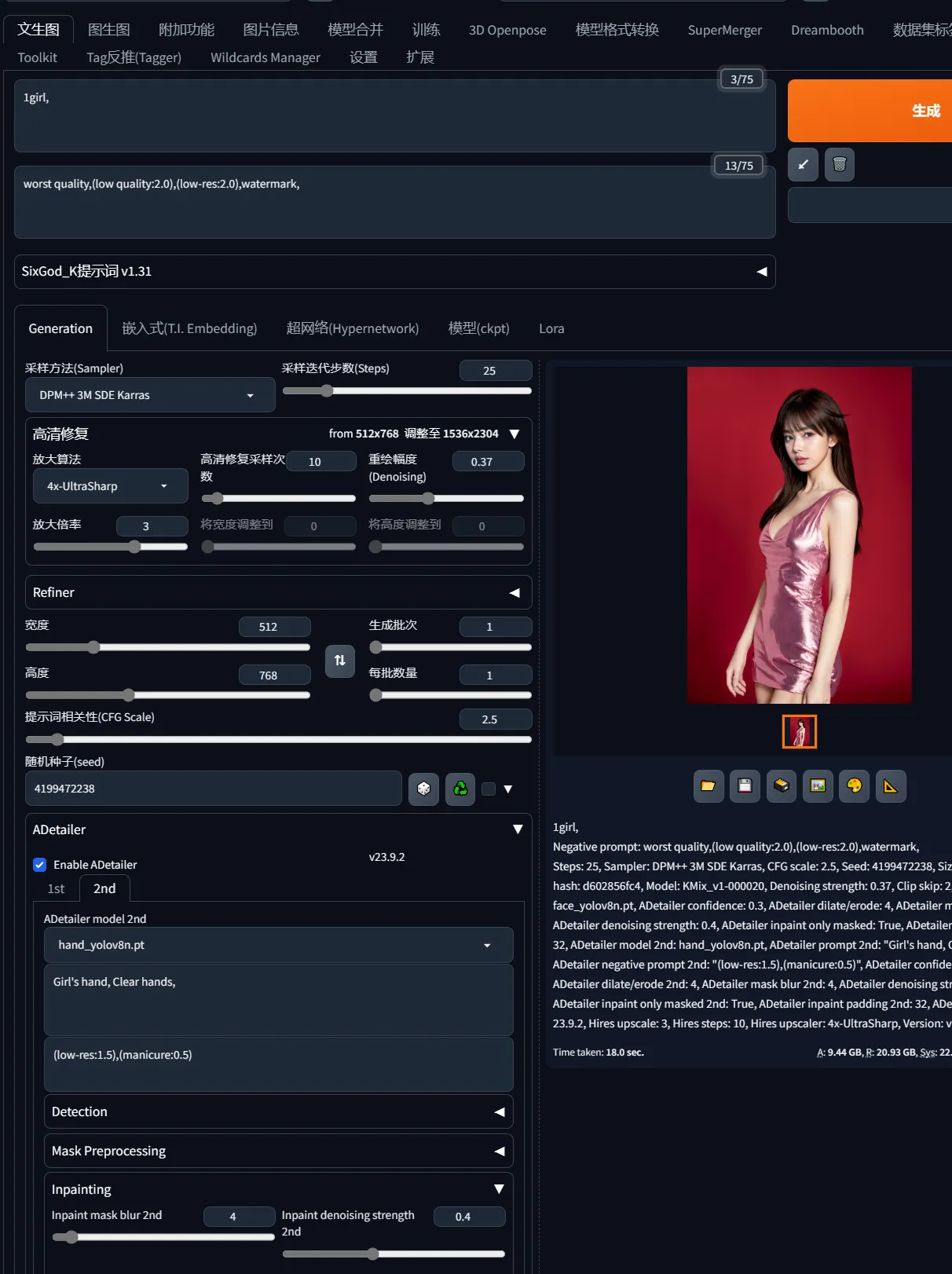Click the positive prompt box containing 1girl
This screenshot has width=952, height=1274.
[x=394, y=115]
